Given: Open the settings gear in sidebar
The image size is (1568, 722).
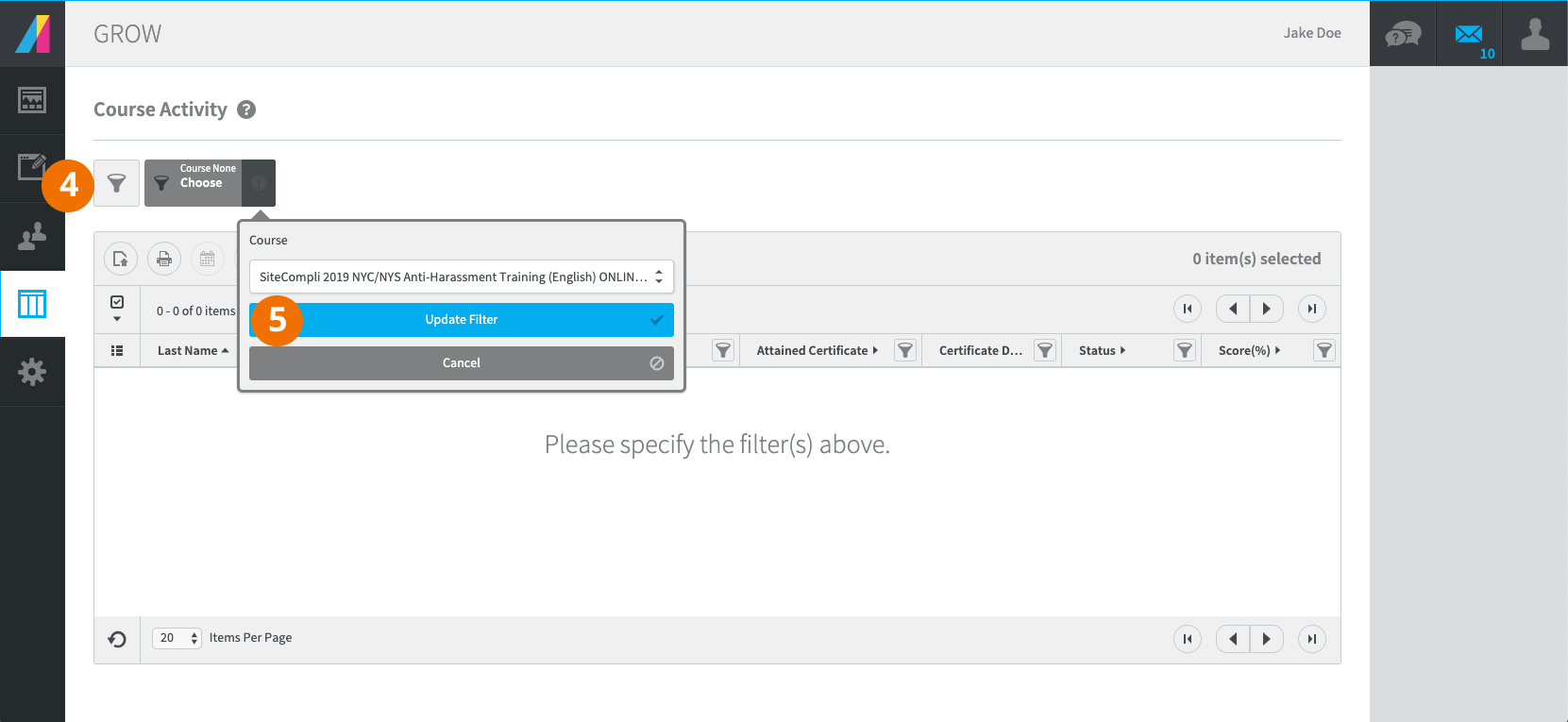Looking at the screenshot, I should 32,372.
